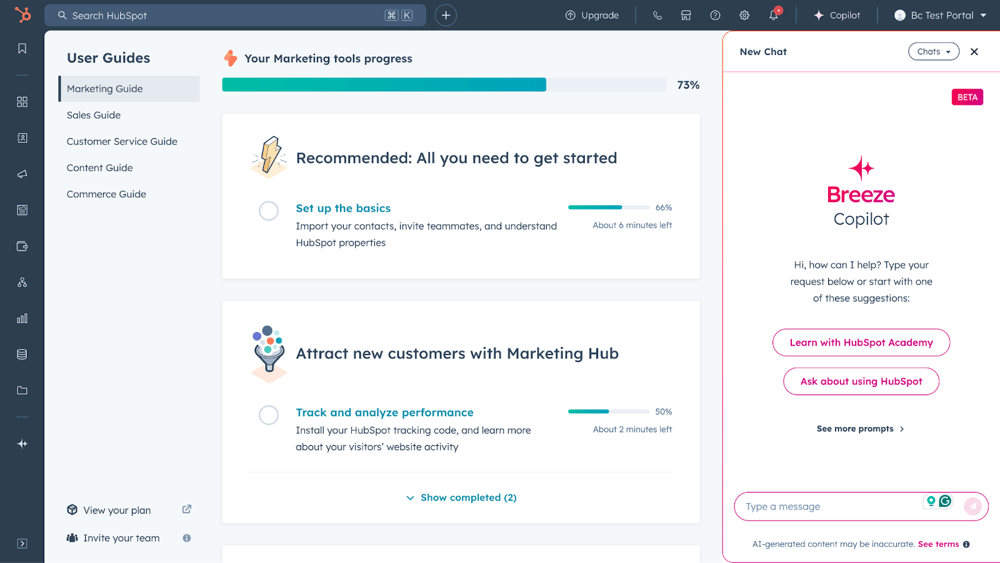Open the Settings gear icon
Viewport: 1000px width, 563px height.
click(x=744, y=15)
